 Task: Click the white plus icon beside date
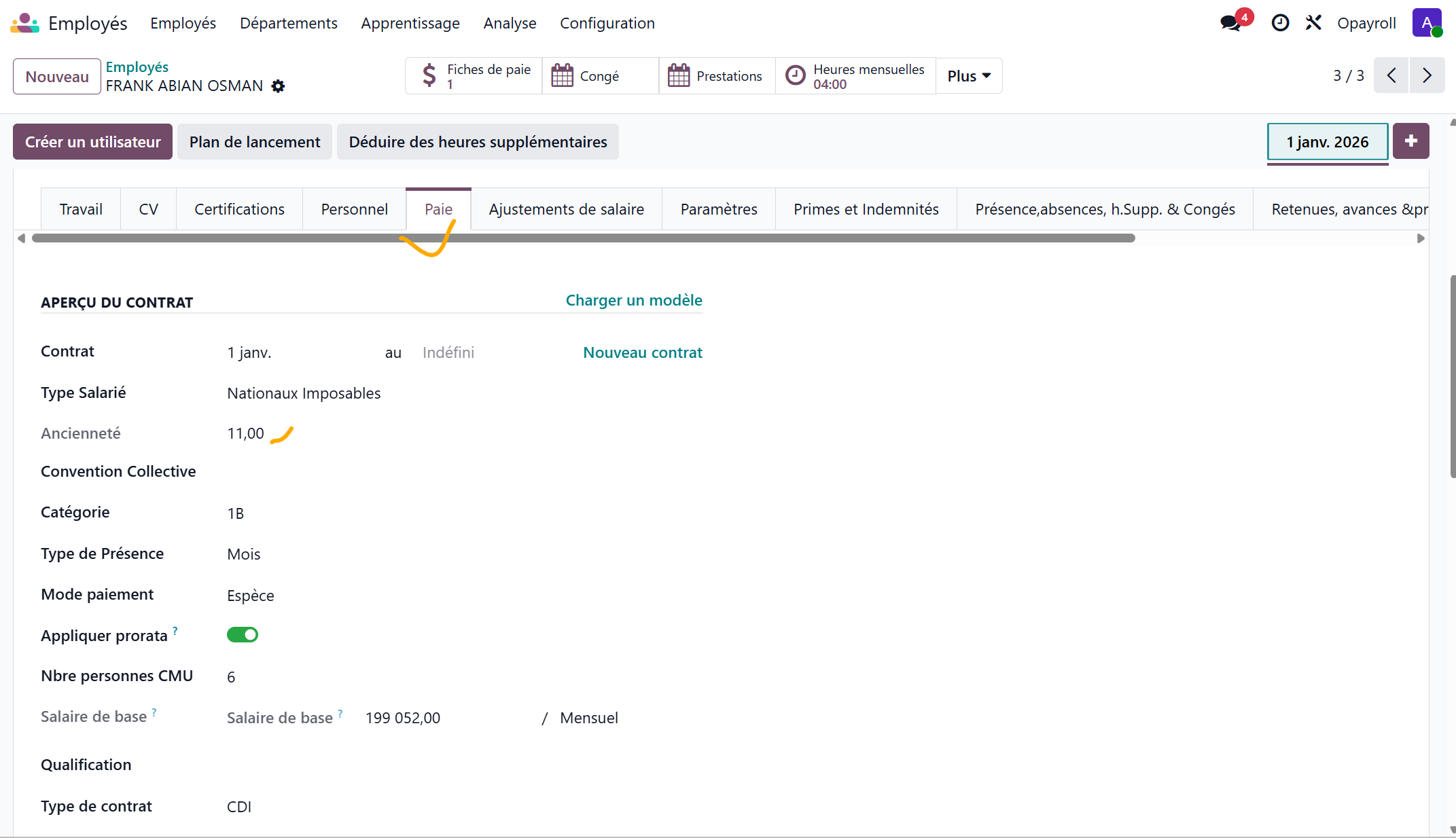[1411, 141]
